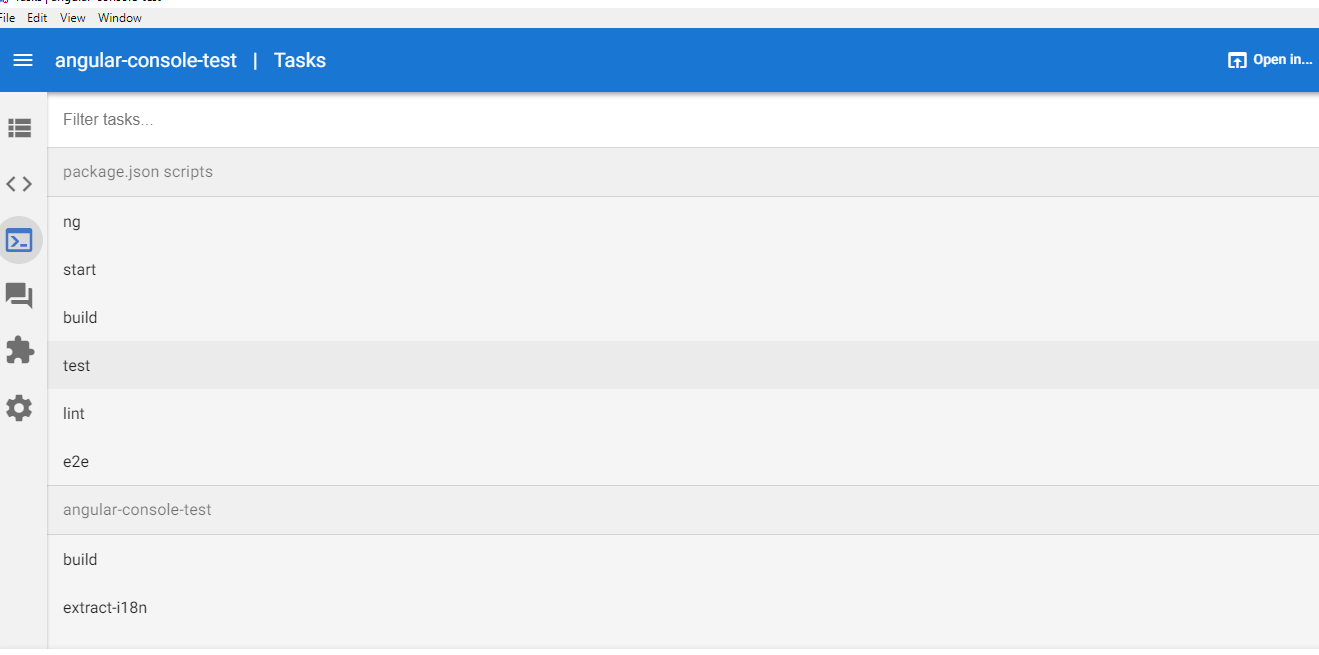Select the start script task
1319x655 pixels.
pyautogui.click(x=683, y=270)
